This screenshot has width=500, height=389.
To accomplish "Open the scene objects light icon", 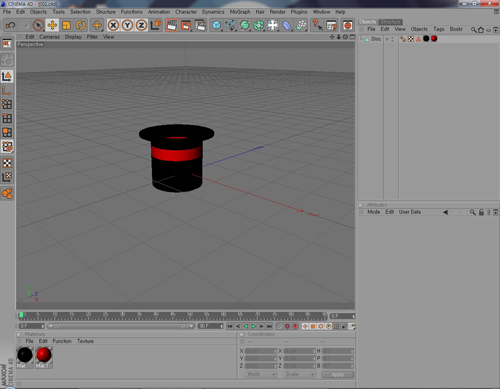I will pos(273,25).
